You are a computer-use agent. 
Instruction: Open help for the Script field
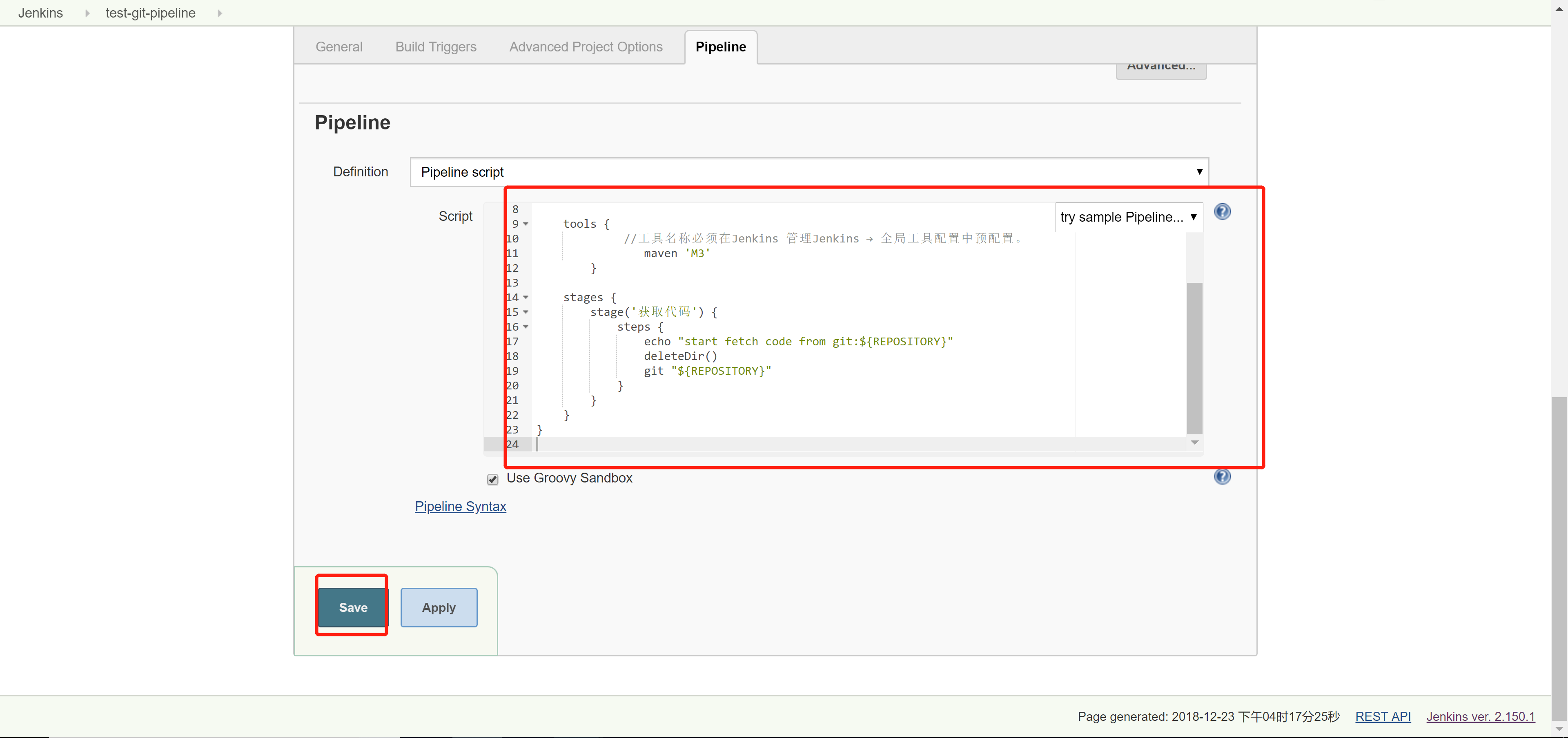(x=1222, y=212)
